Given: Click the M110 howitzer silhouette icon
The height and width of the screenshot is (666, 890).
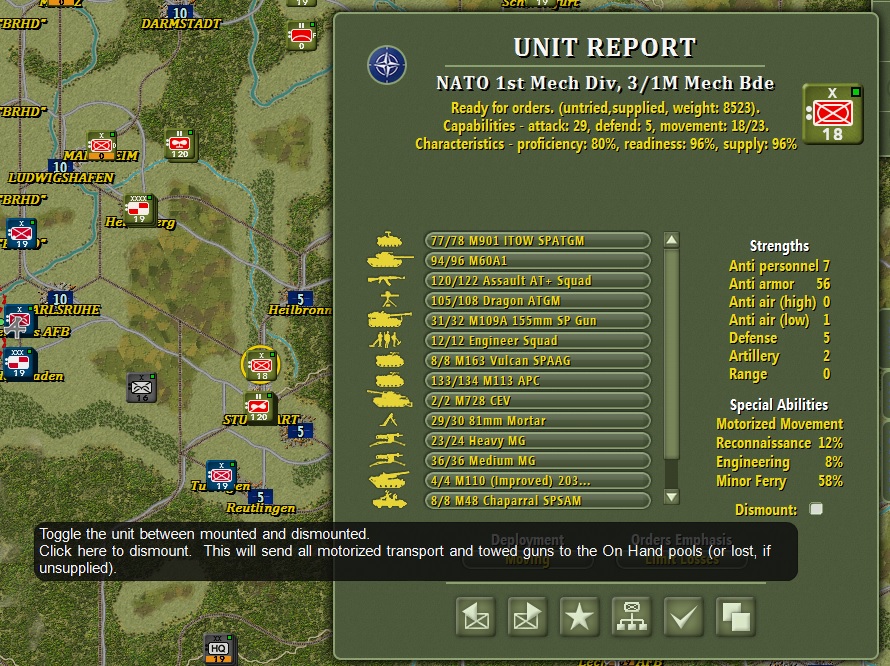Looking at the screenshot, I should (389, 480).
